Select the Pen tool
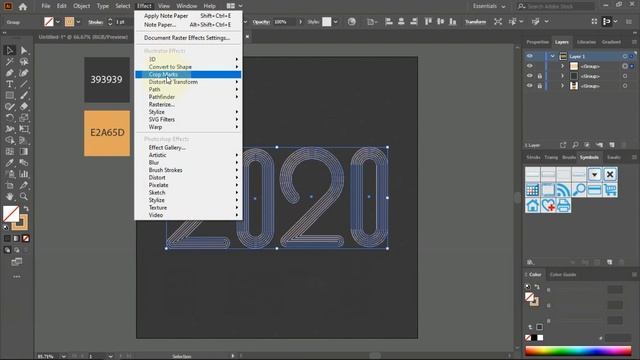 coord(9,73)
